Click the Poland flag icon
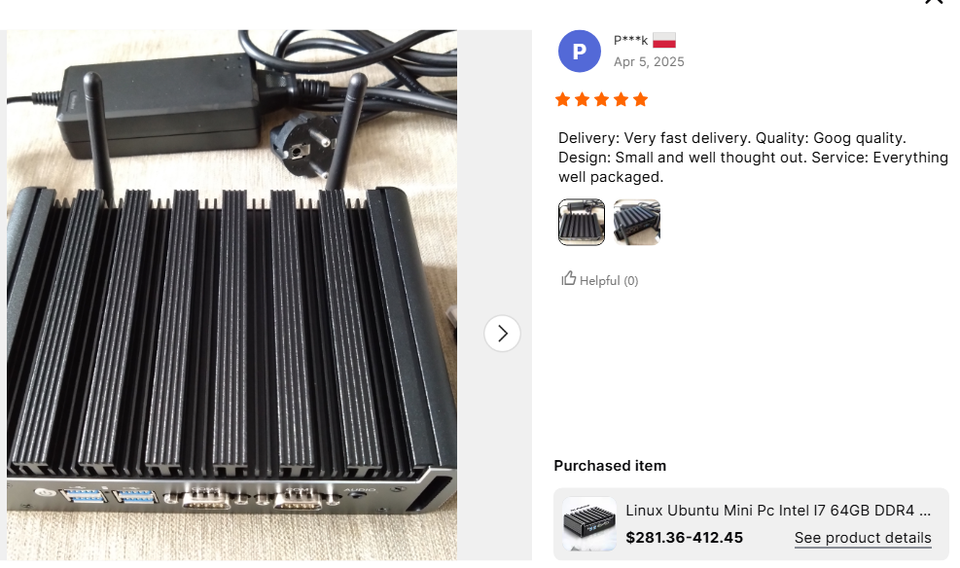This screenshot has height=568, width=960. click(664, 41)
